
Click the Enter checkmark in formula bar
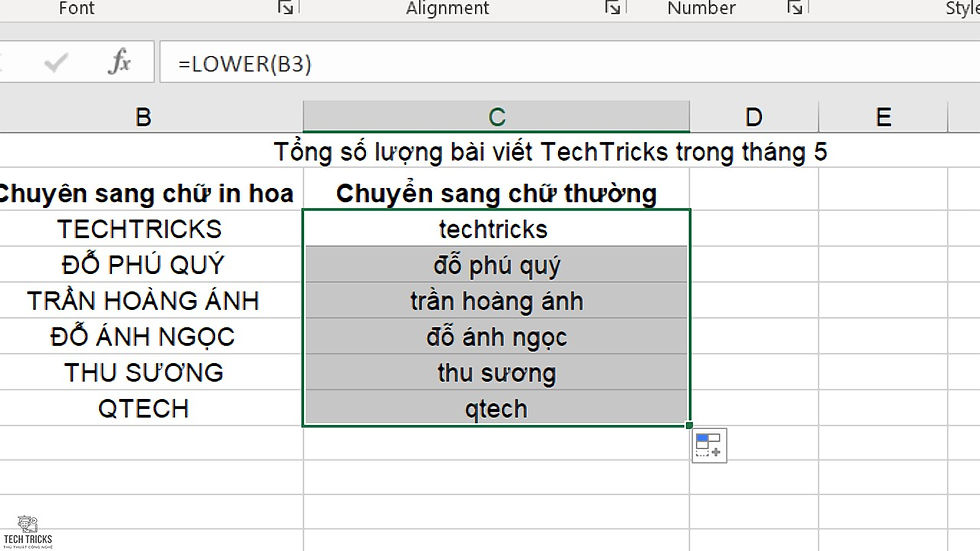point(56,62)
